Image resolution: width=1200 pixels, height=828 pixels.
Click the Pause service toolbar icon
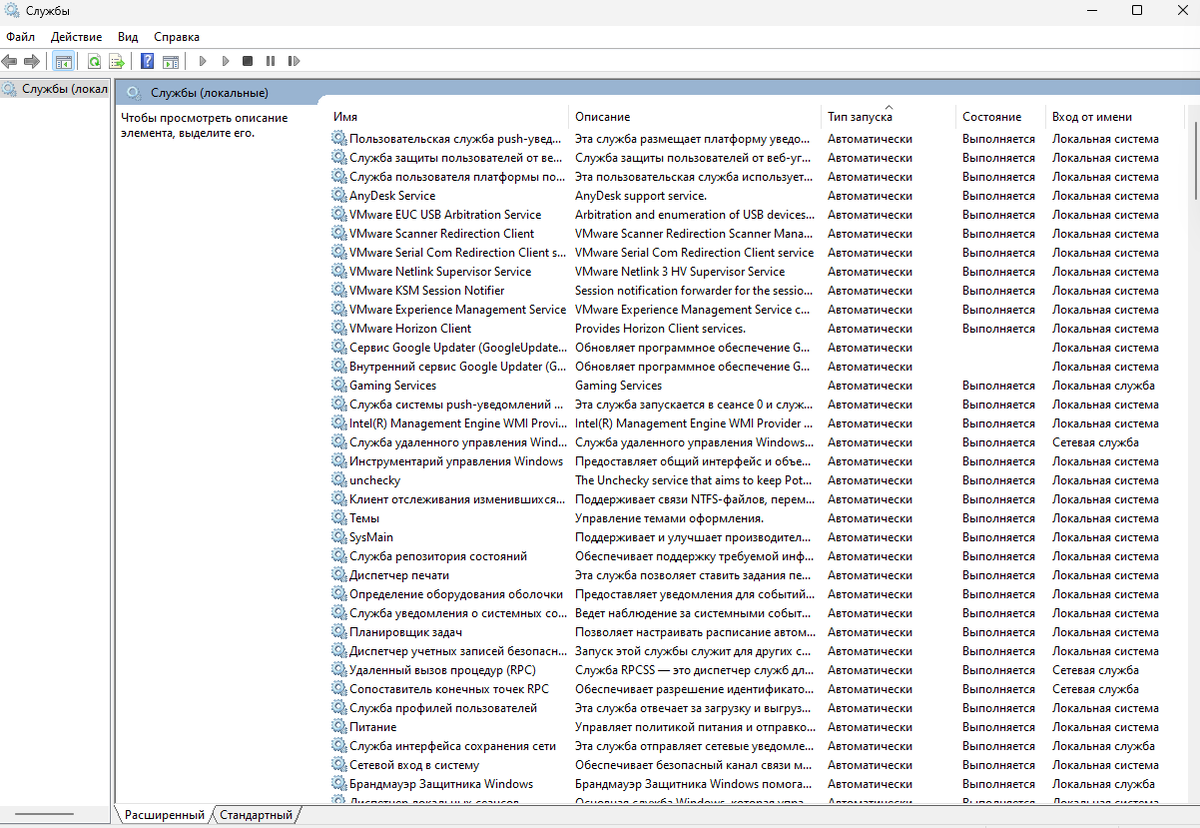pyautogui.click(x=270, y=61)
